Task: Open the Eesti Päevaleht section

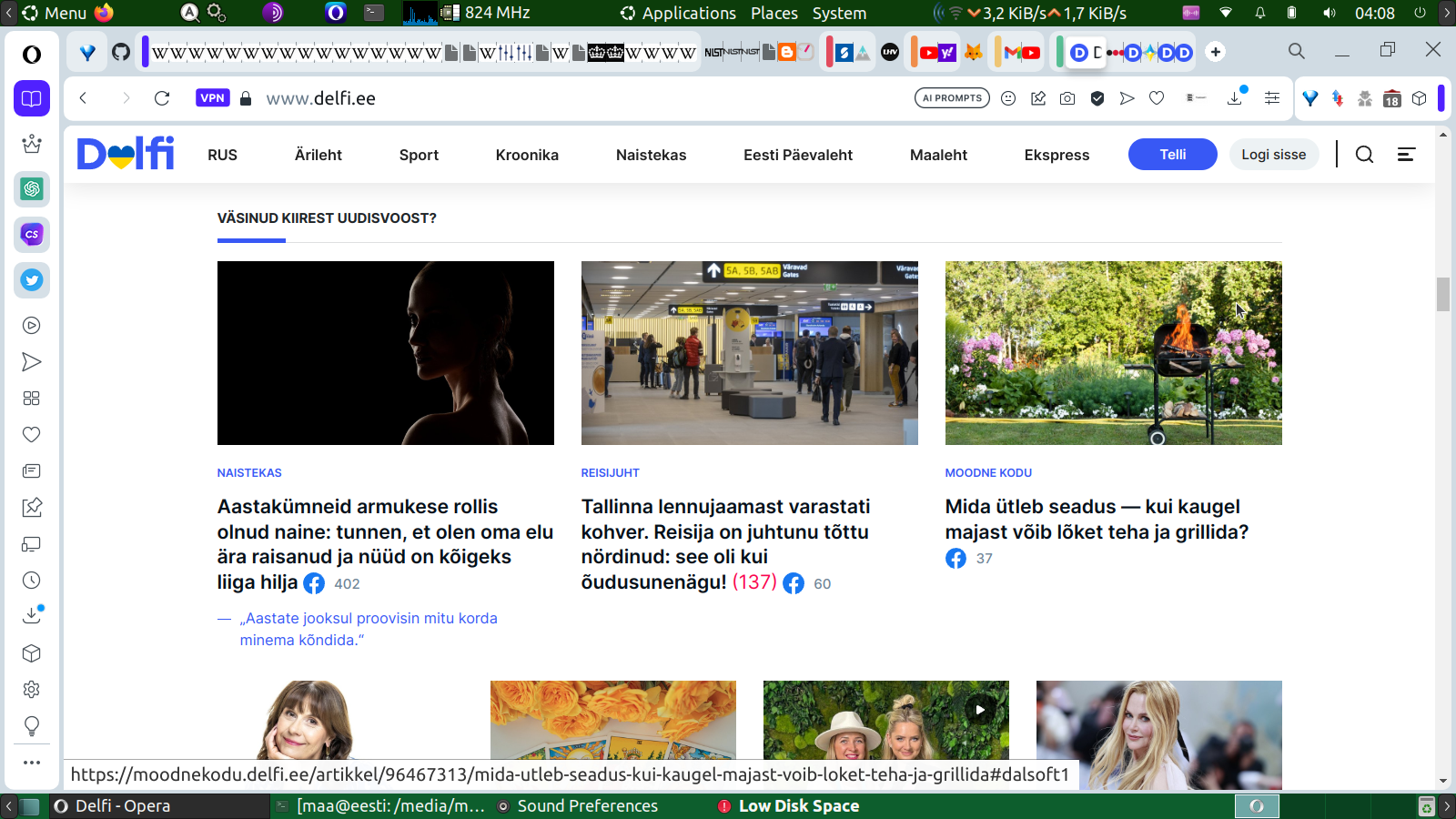Action: click(798, 155)
